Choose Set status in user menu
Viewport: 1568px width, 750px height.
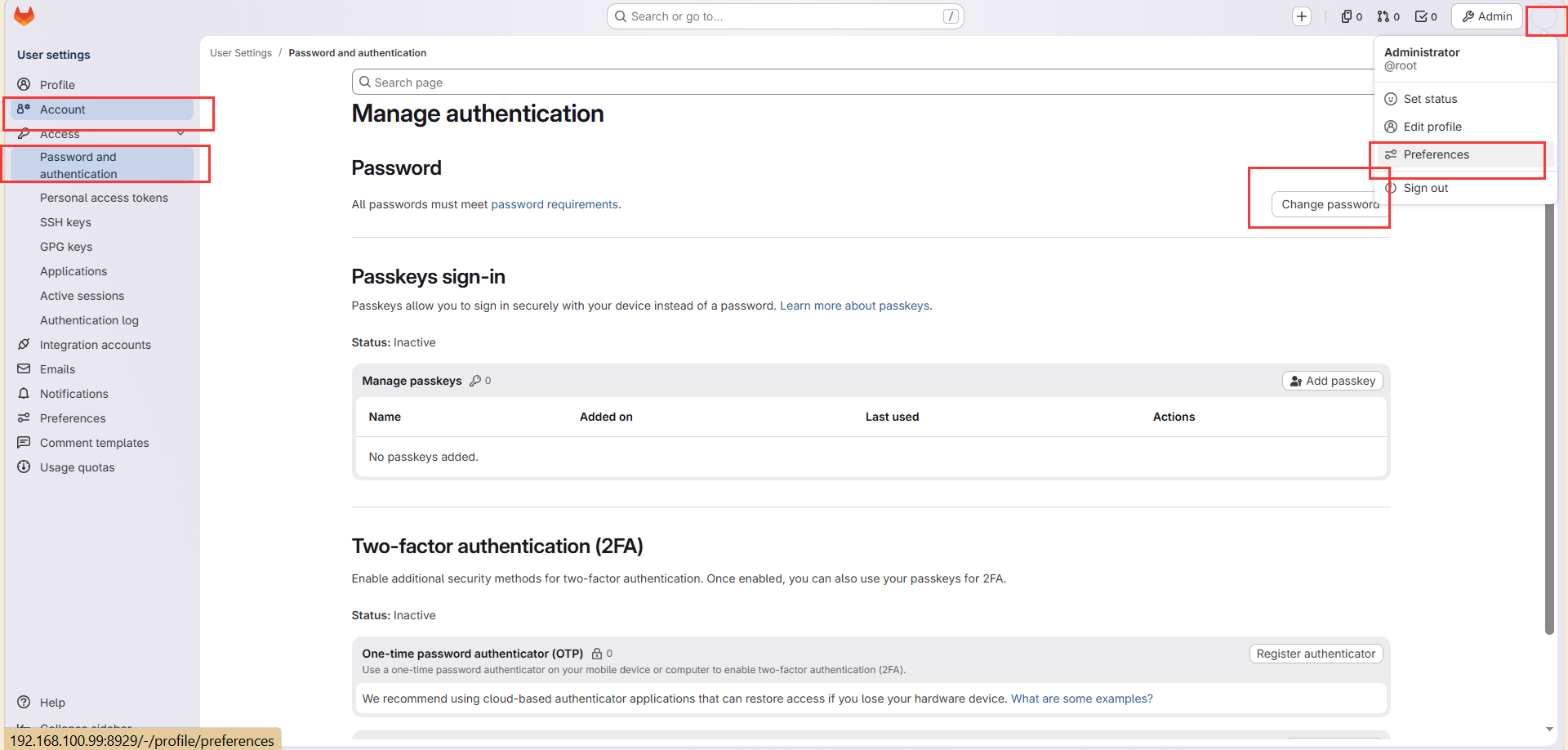1465,99
